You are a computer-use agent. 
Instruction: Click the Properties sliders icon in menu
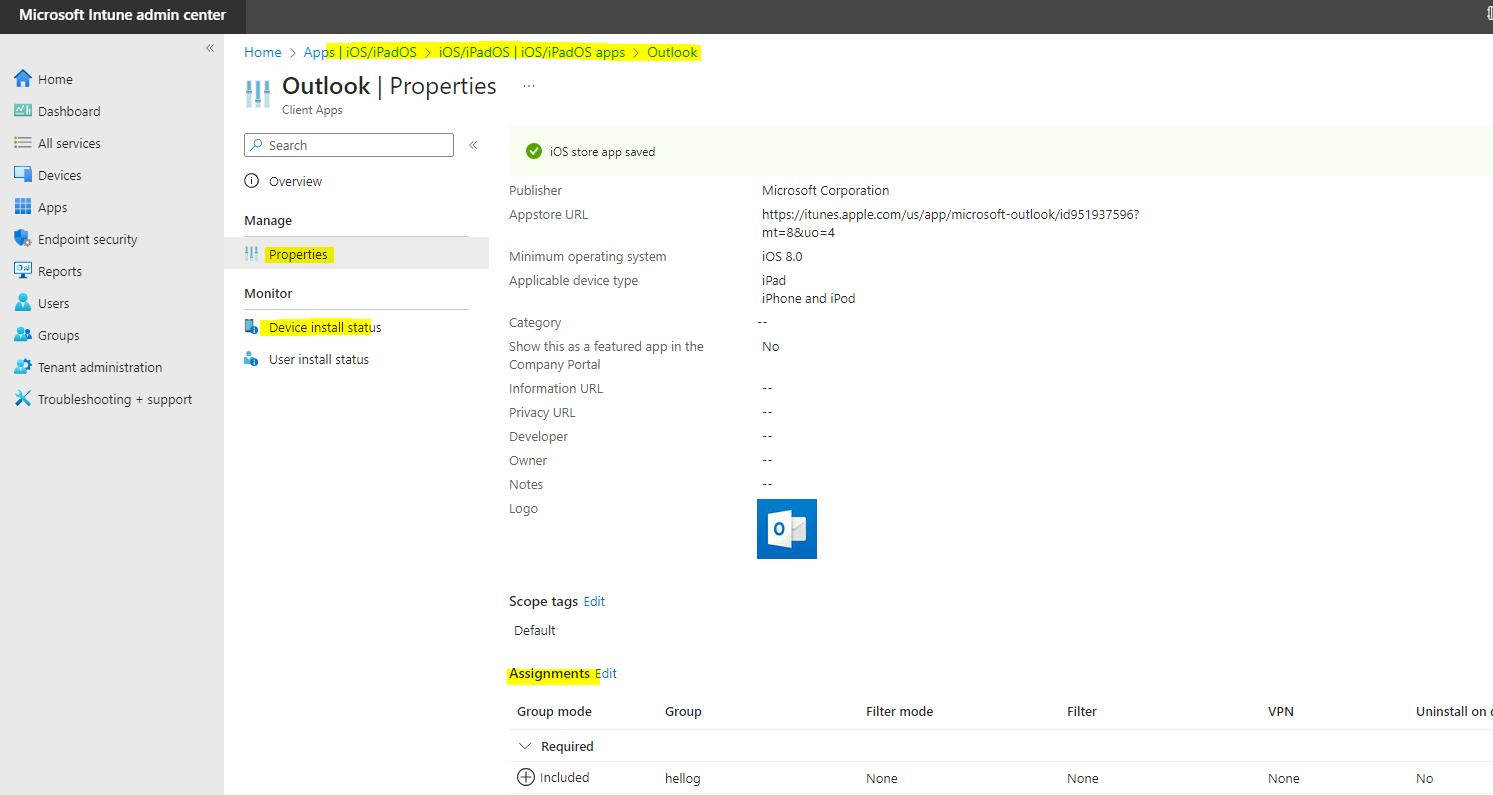(252, 254)
